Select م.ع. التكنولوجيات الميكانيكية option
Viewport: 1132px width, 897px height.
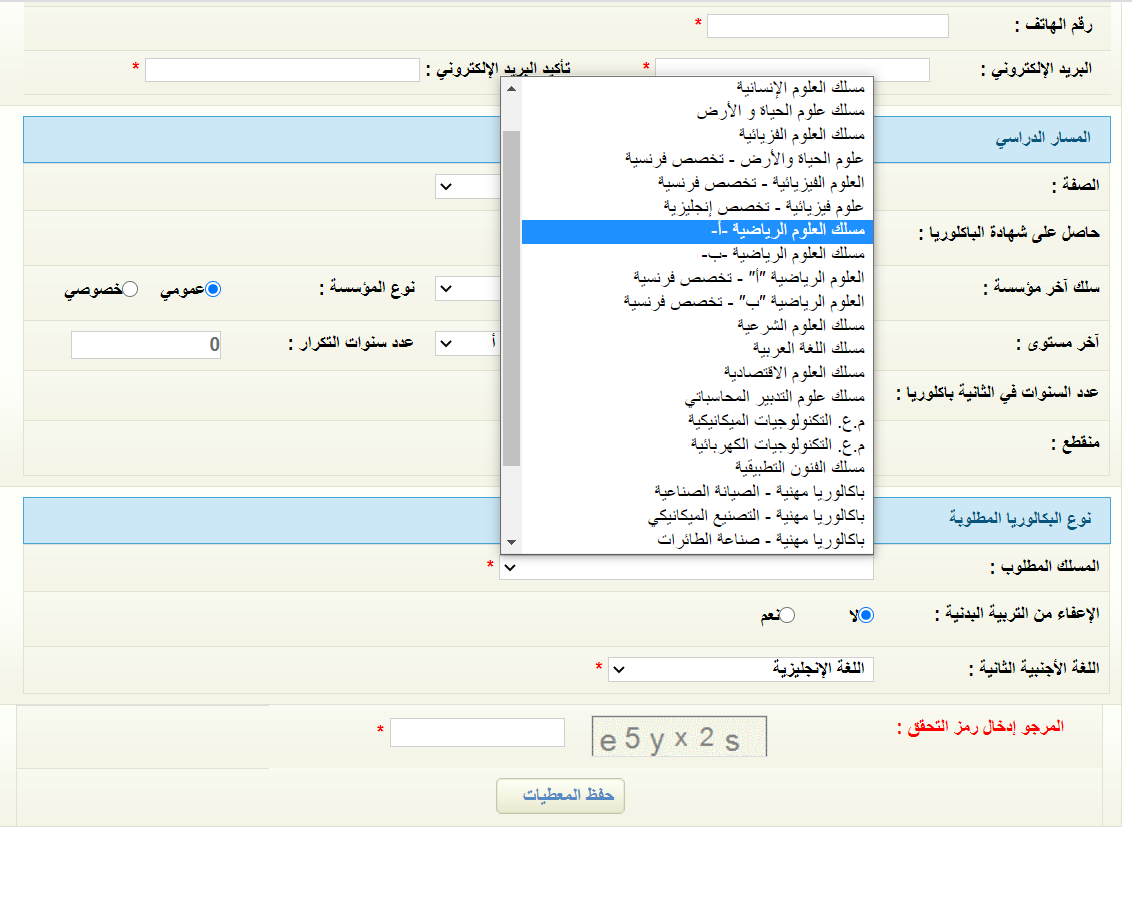click(697, 421)
